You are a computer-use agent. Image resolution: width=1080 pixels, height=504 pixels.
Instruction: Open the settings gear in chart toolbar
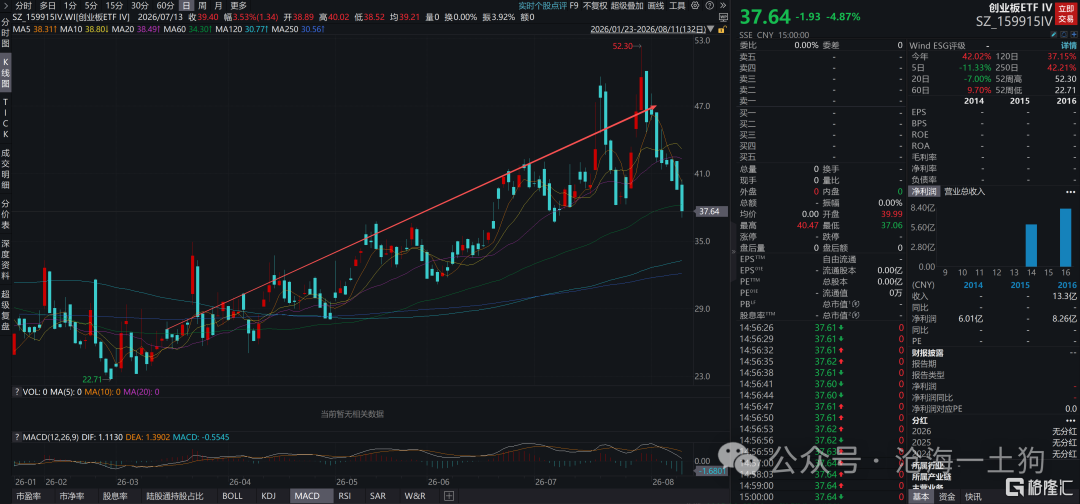(695, 6)
